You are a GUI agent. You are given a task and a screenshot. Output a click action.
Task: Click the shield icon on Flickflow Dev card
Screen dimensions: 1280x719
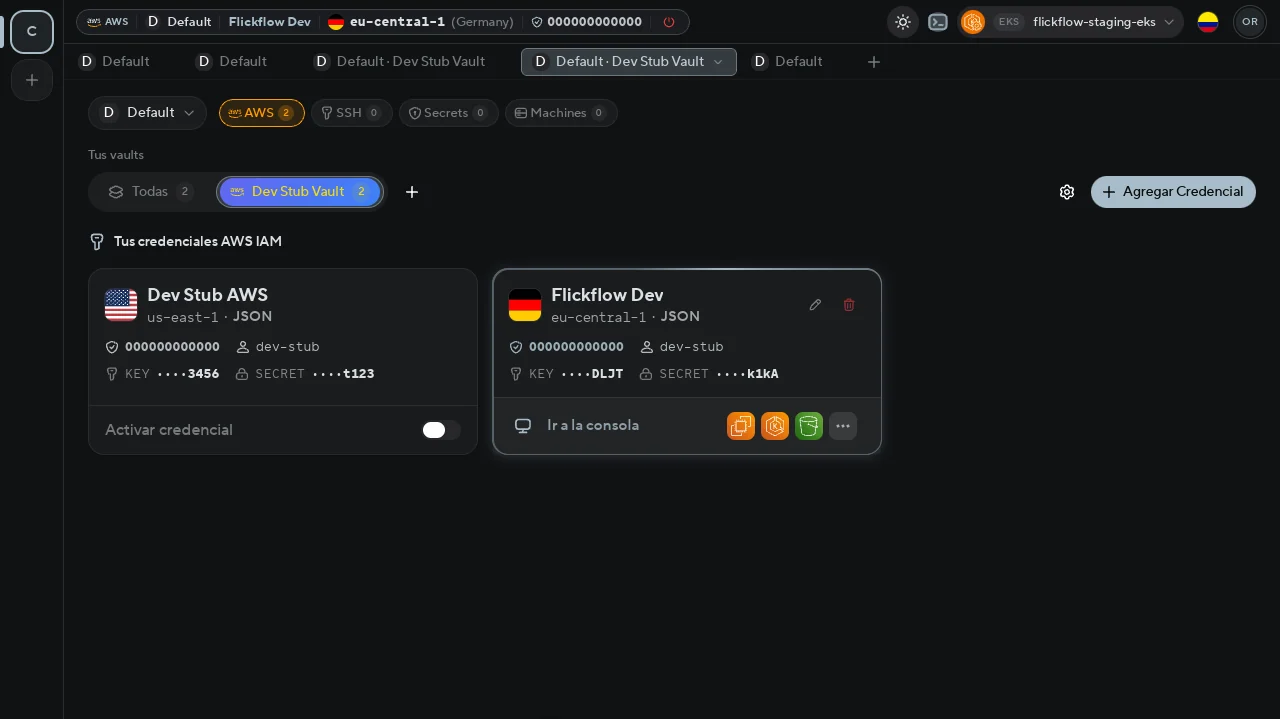coord(516,347)
